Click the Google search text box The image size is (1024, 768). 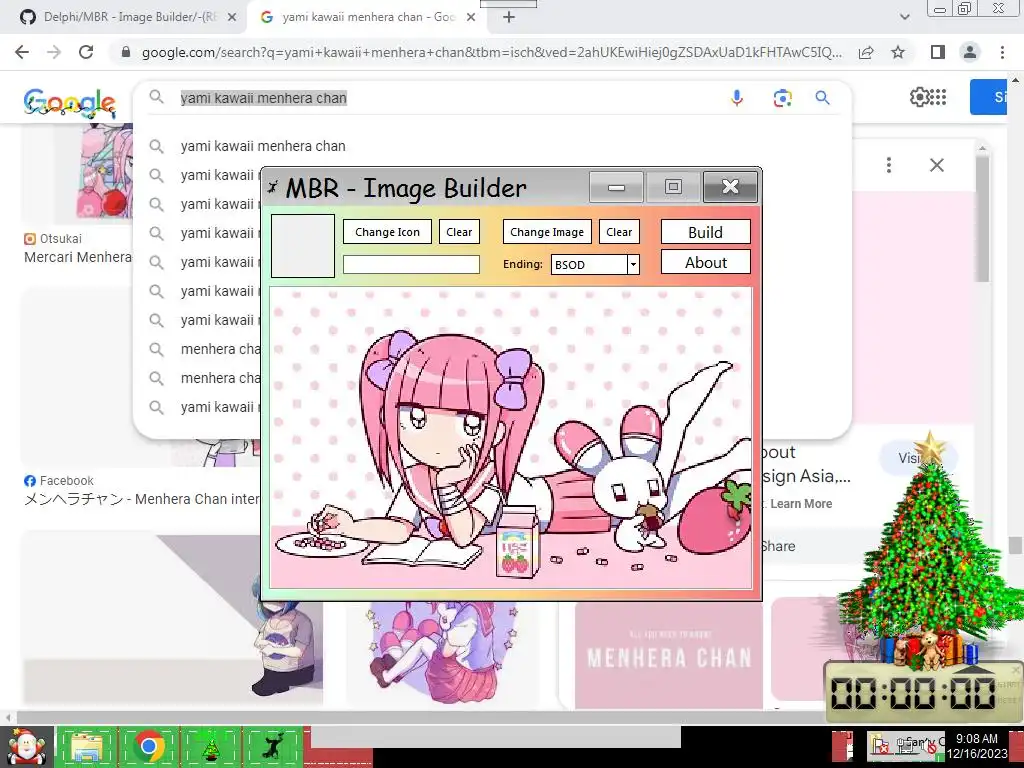(444, 98)
